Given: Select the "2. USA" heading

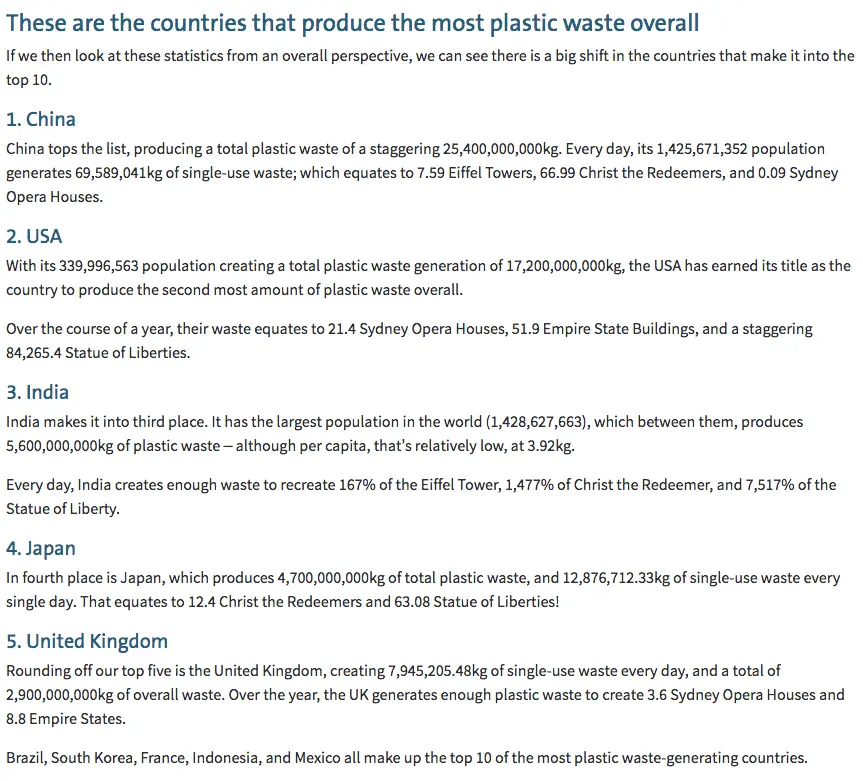Looking at the screenshot, I should [x=34, y=237].
